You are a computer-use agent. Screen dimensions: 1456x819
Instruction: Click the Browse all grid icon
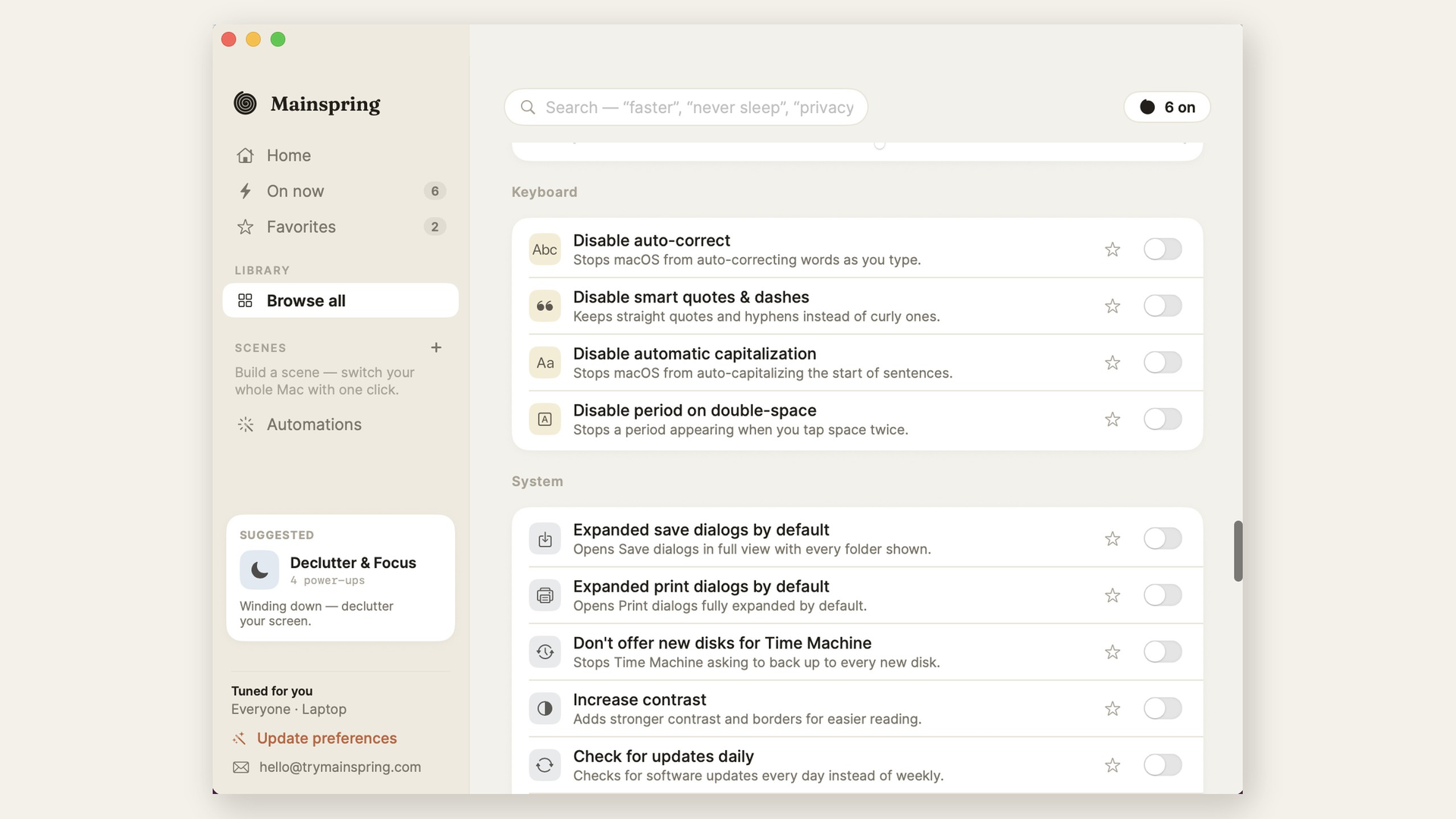point(245,301)
